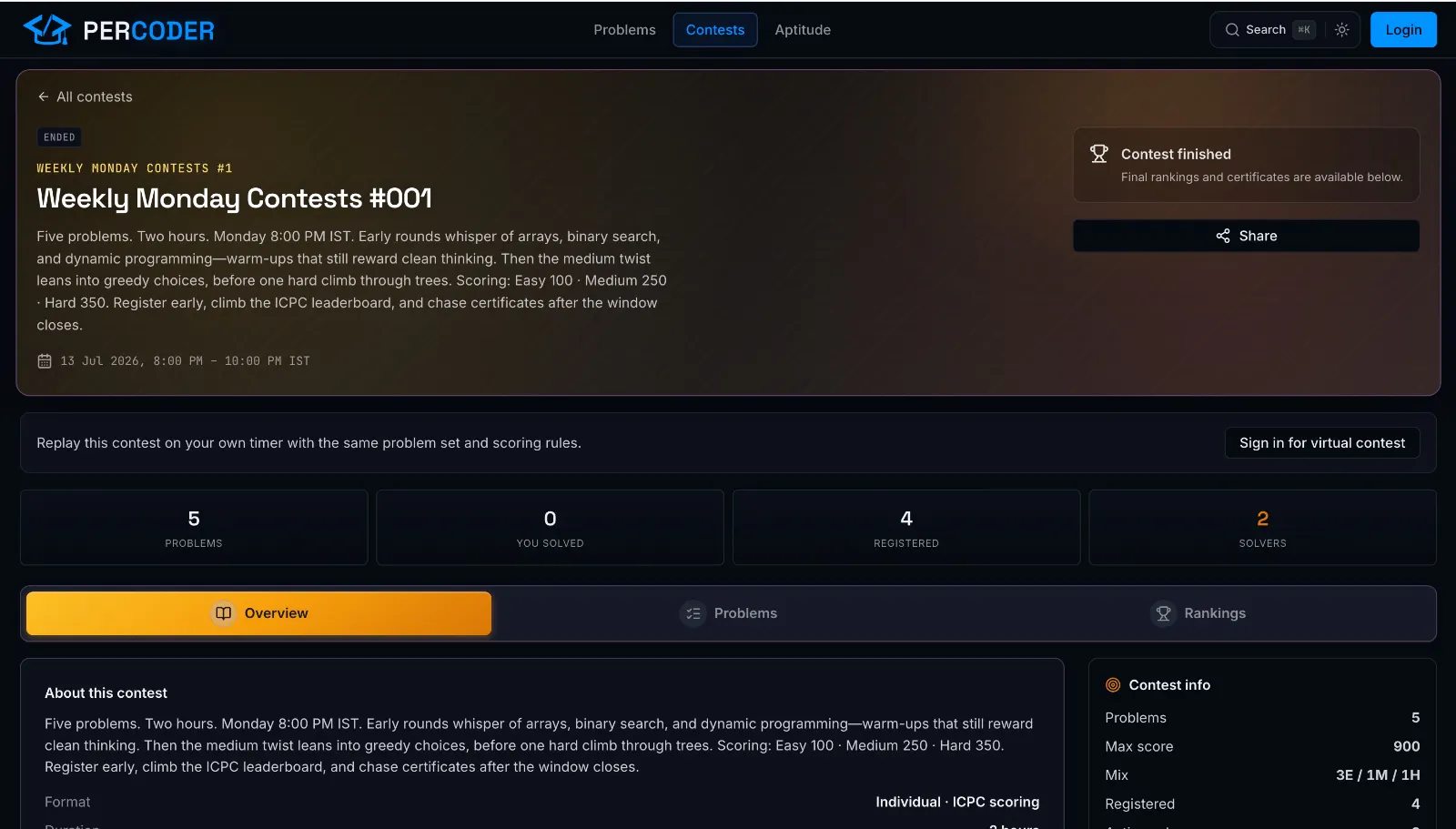The image size is (1456, 829).
Task: Open the Aptitude navigation item
Action: [x=803, y=30]
